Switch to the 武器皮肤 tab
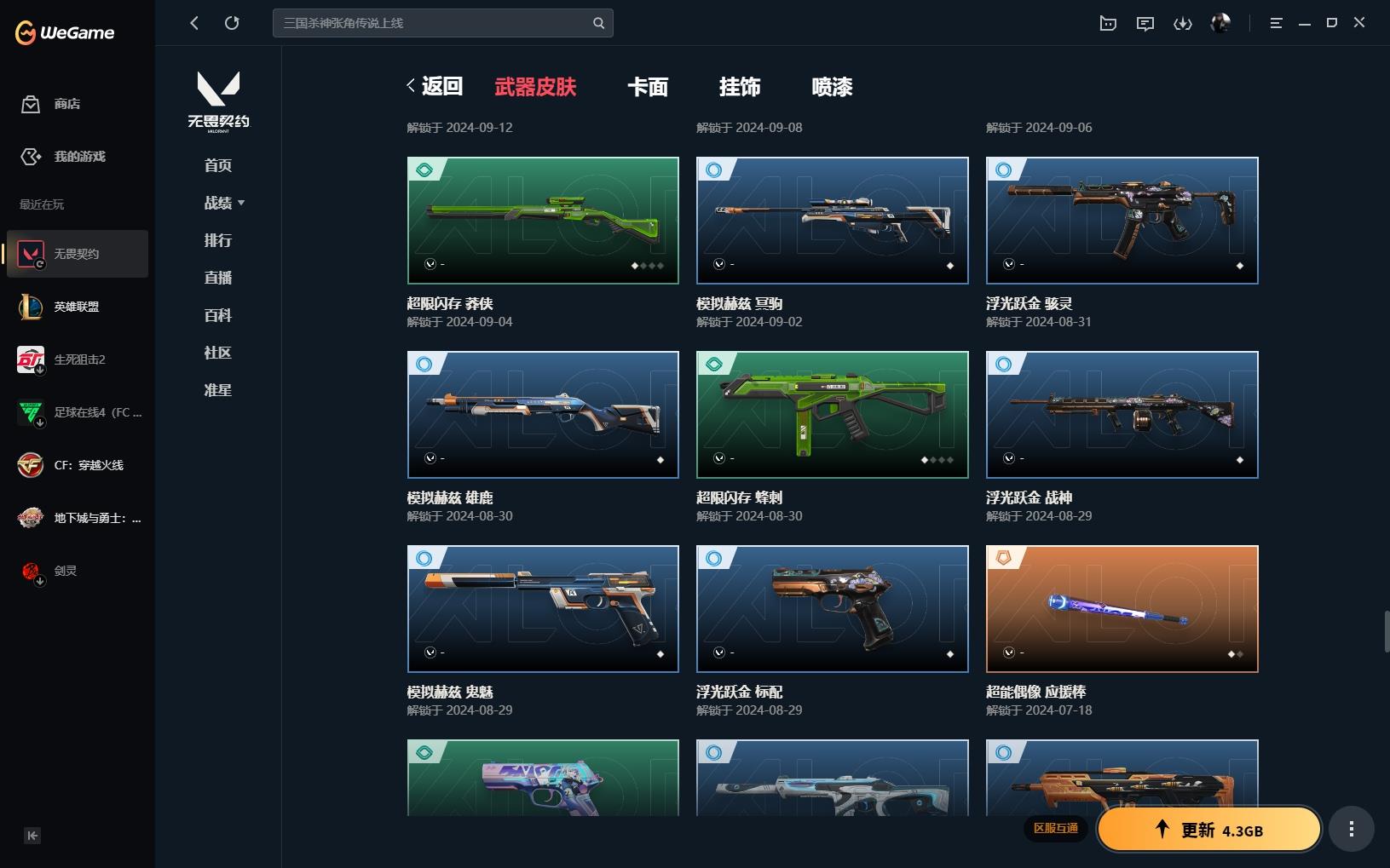 (535, 87)
